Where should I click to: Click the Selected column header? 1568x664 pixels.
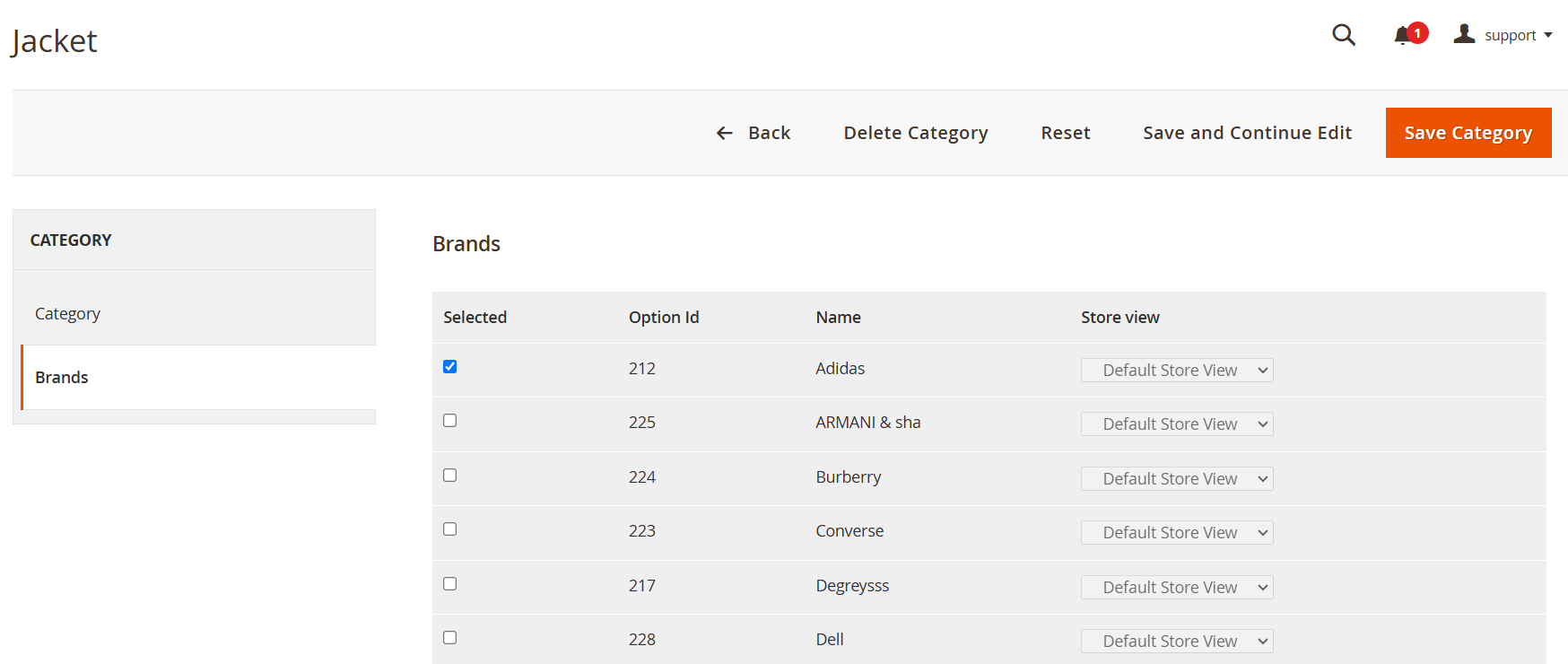(475, 318)
